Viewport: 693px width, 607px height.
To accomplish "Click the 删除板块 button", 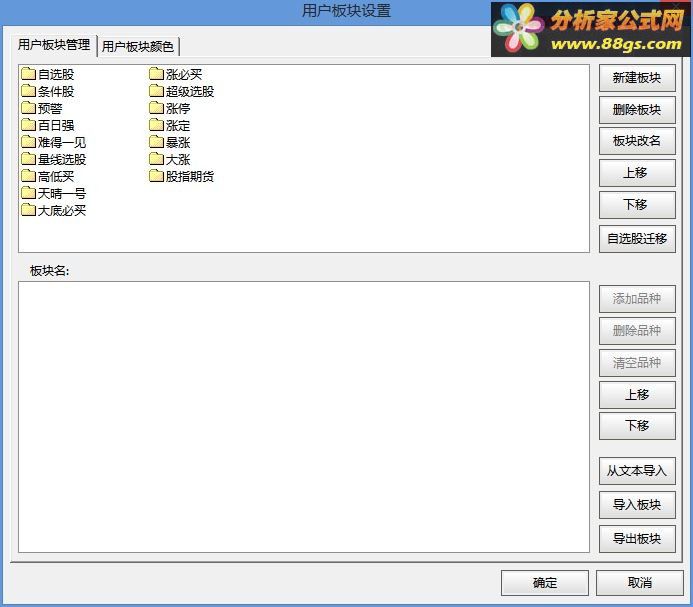I will pyautogui.click(x=637, y=110).
